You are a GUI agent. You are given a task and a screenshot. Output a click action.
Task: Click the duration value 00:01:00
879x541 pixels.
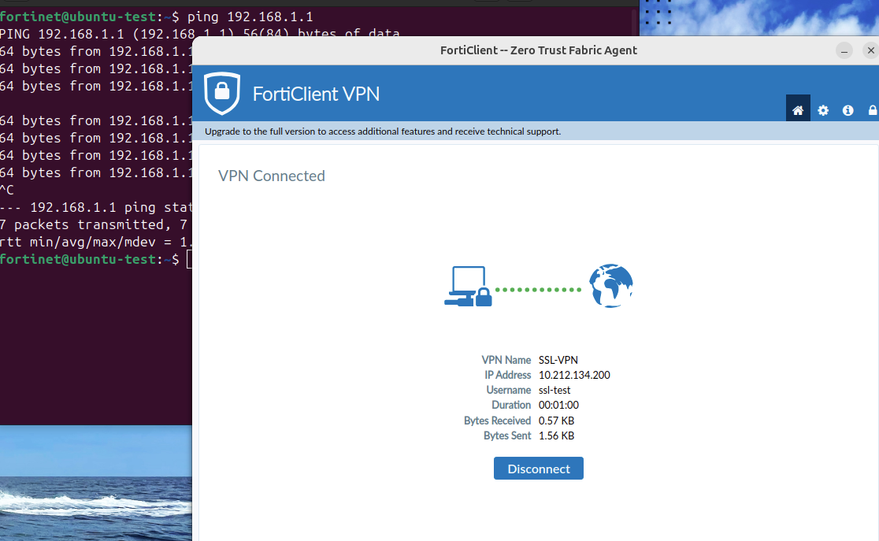tap(558, 405)
